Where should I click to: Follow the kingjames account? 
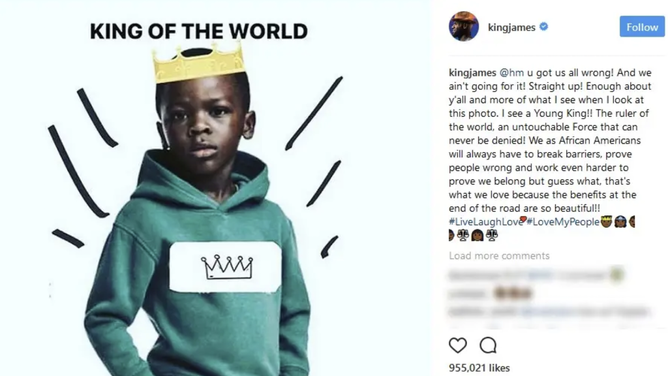coord(642,27)
